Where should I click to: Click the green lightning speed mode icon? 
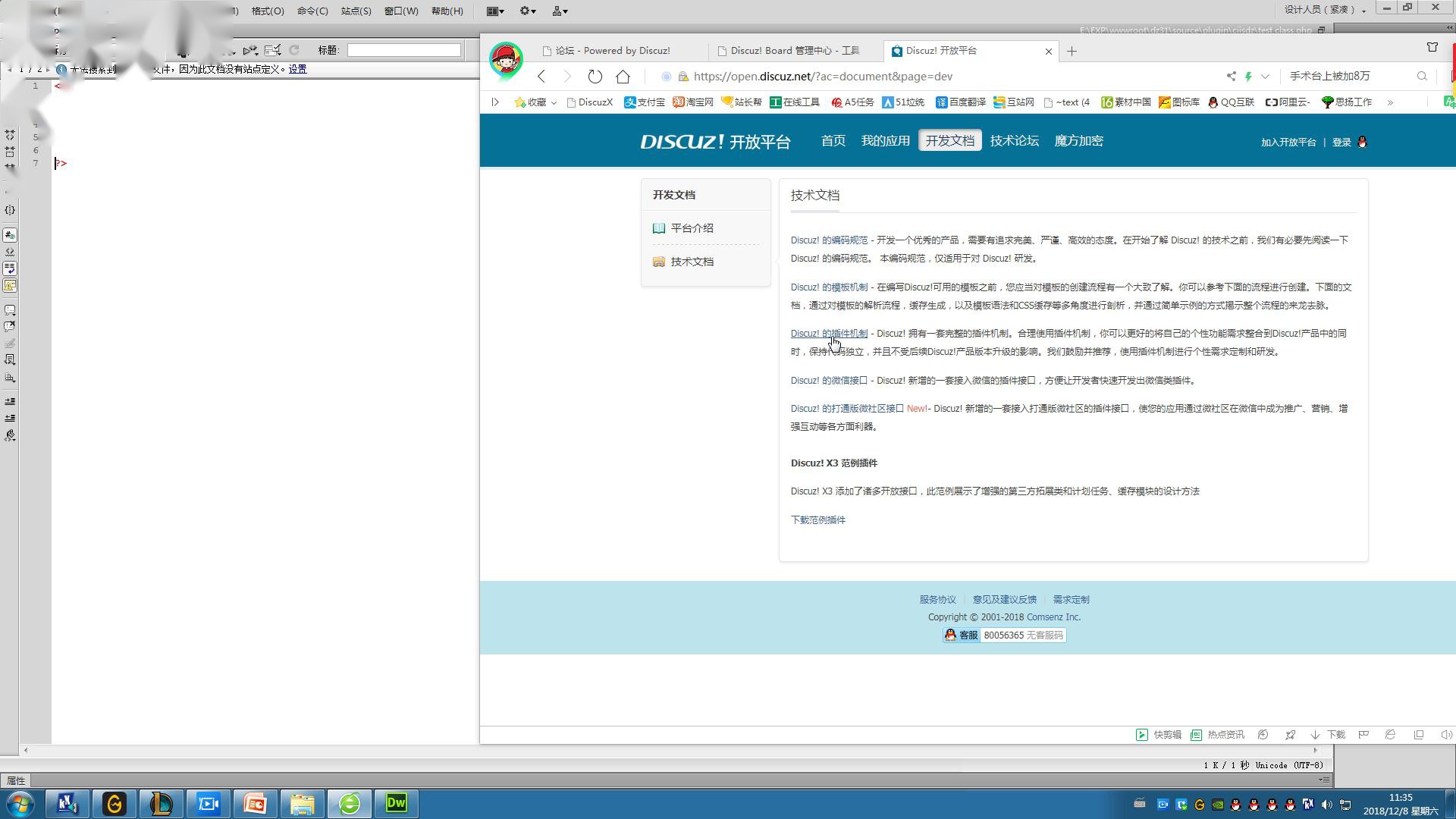(x=1248, y=77)
